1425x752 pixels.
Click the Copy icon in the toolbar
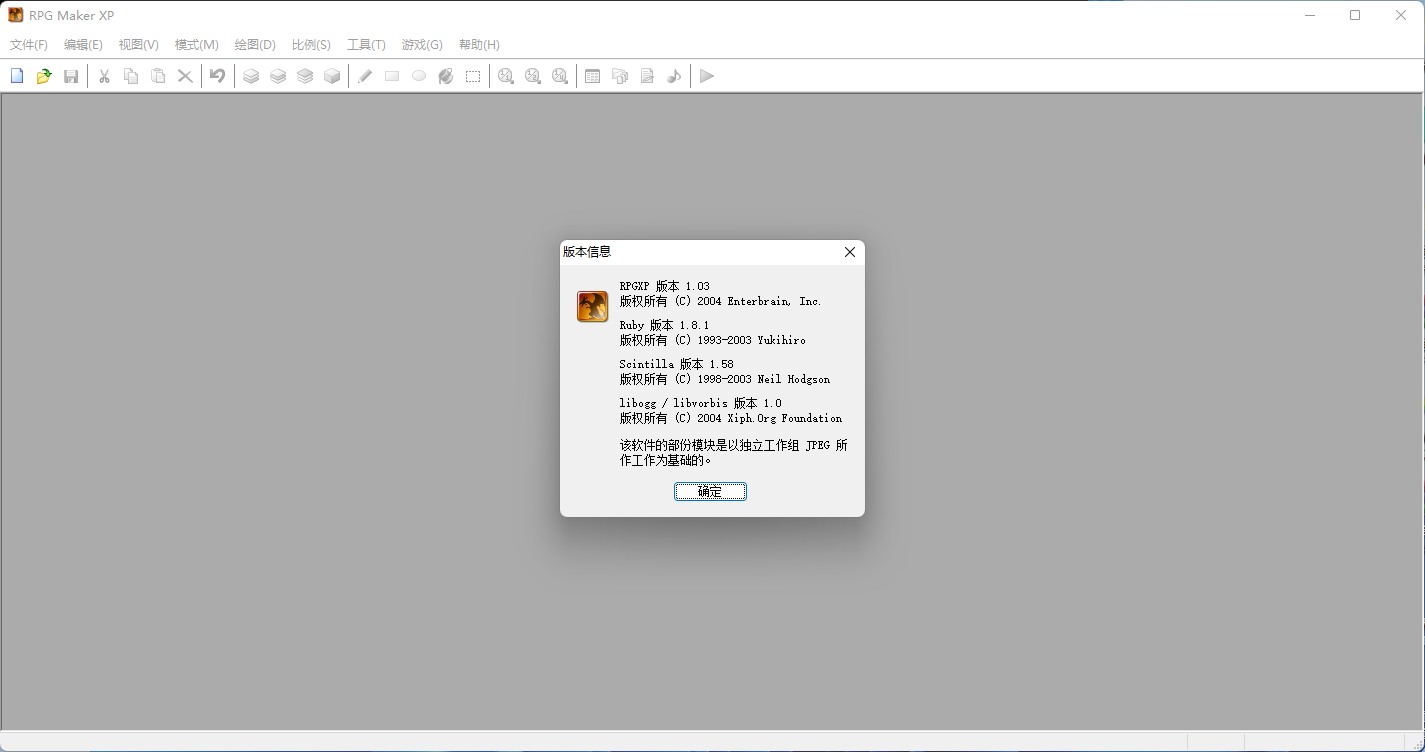click(131, 76)
